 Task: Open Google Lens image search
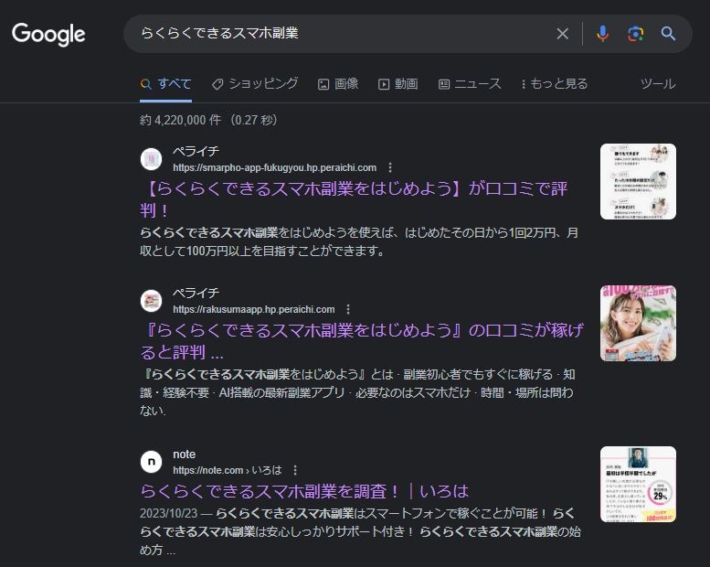click(635, 34)
